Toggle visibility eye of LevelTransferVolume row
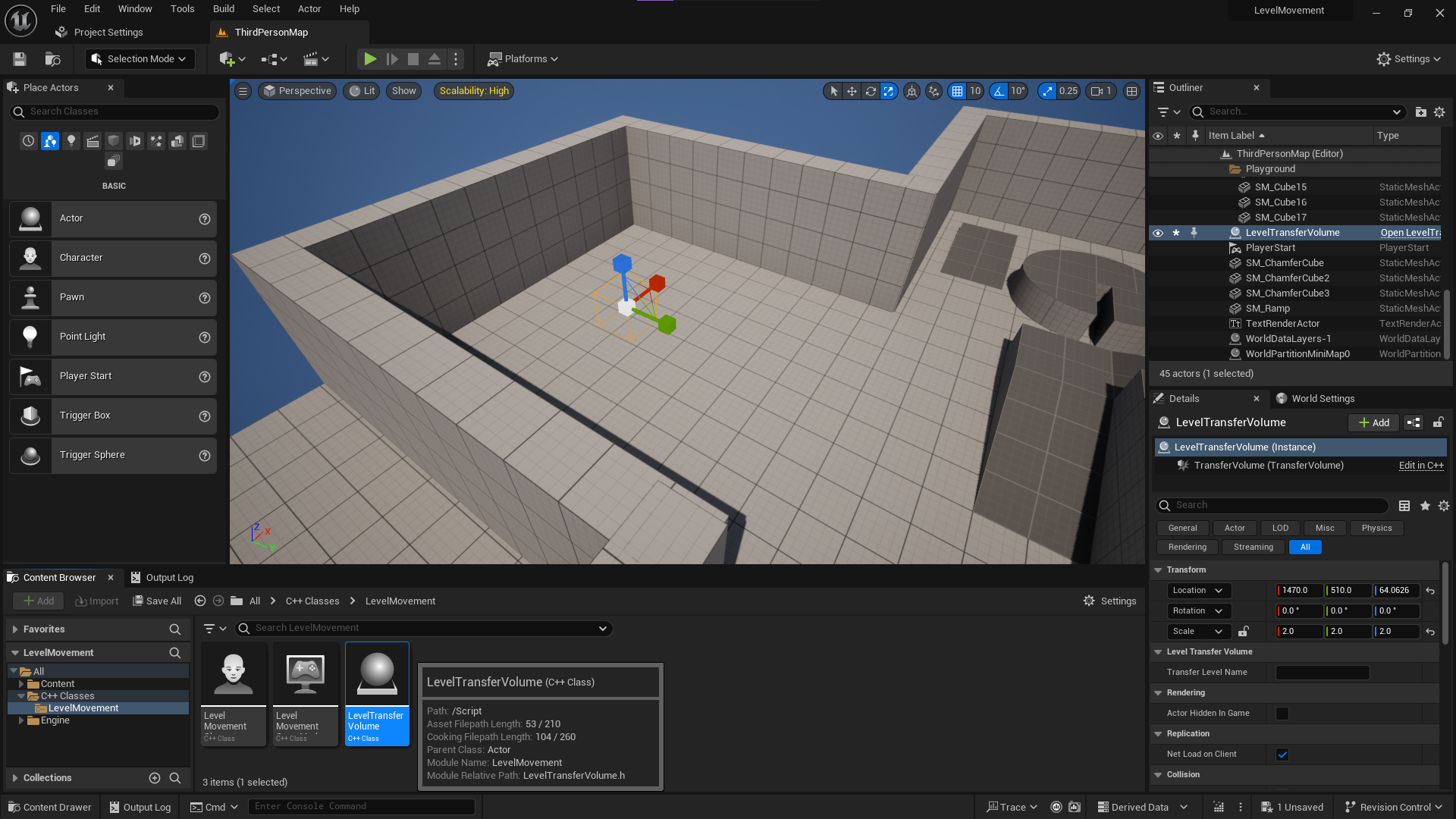This screenshot has height=819, width=1456. pyautogui.click(x=1158, y=233)
